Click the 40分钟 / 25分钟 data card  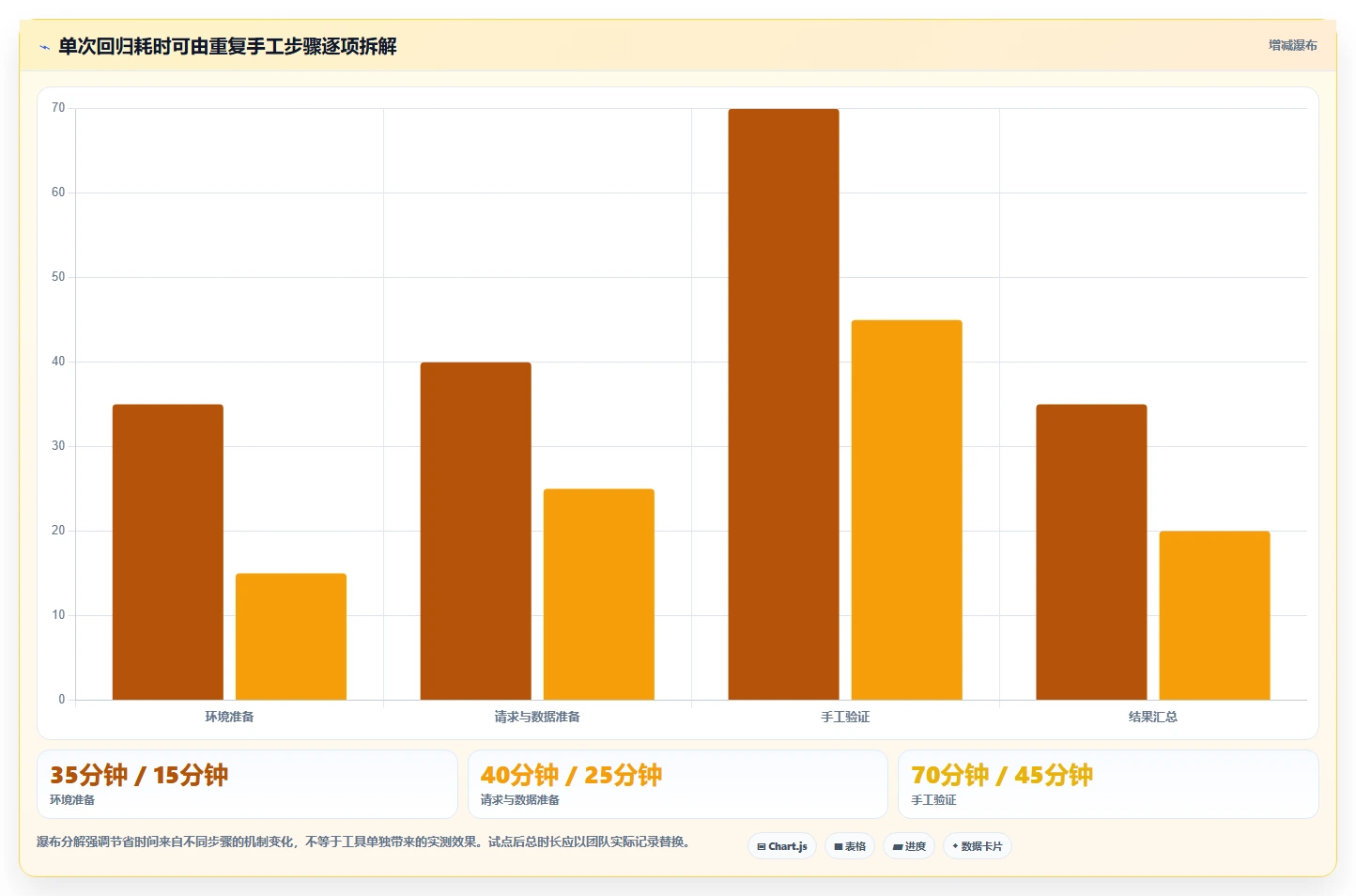[x=678, y=784]
